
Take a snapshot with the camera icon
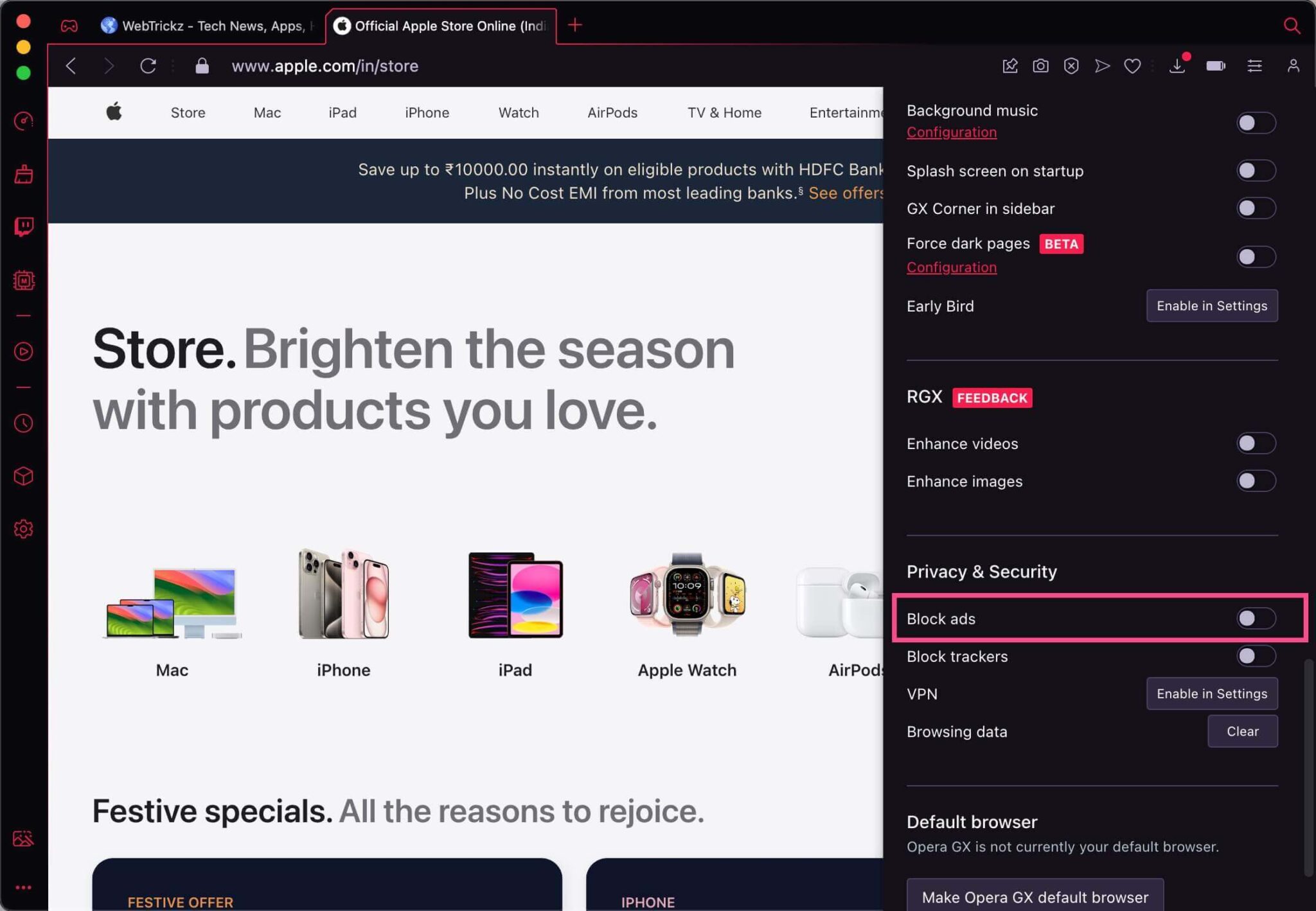[x=1040, y=66]
